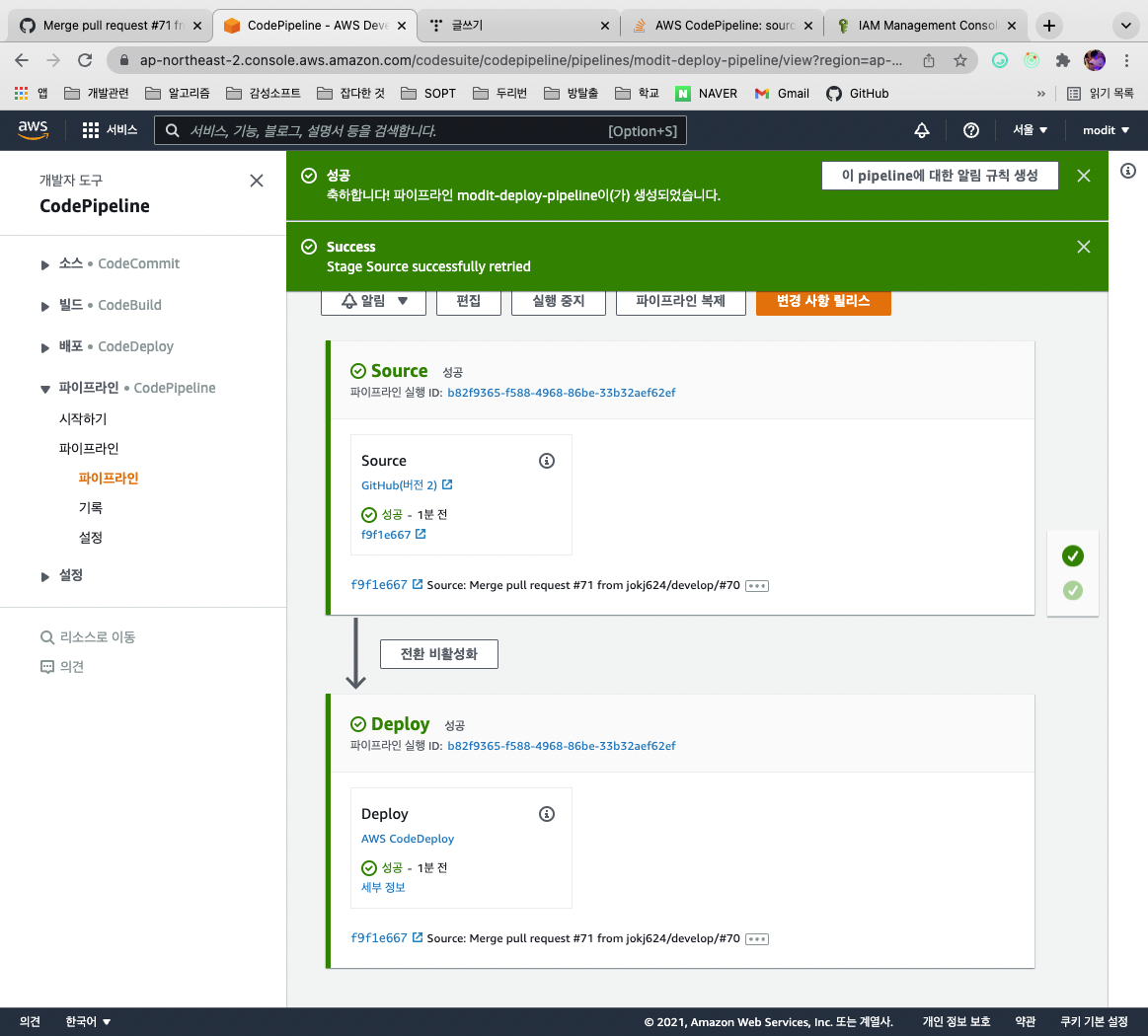Screen dimensions: 1148x1036
Task: Focus the AWS services search field
Action: pos(421,130)
